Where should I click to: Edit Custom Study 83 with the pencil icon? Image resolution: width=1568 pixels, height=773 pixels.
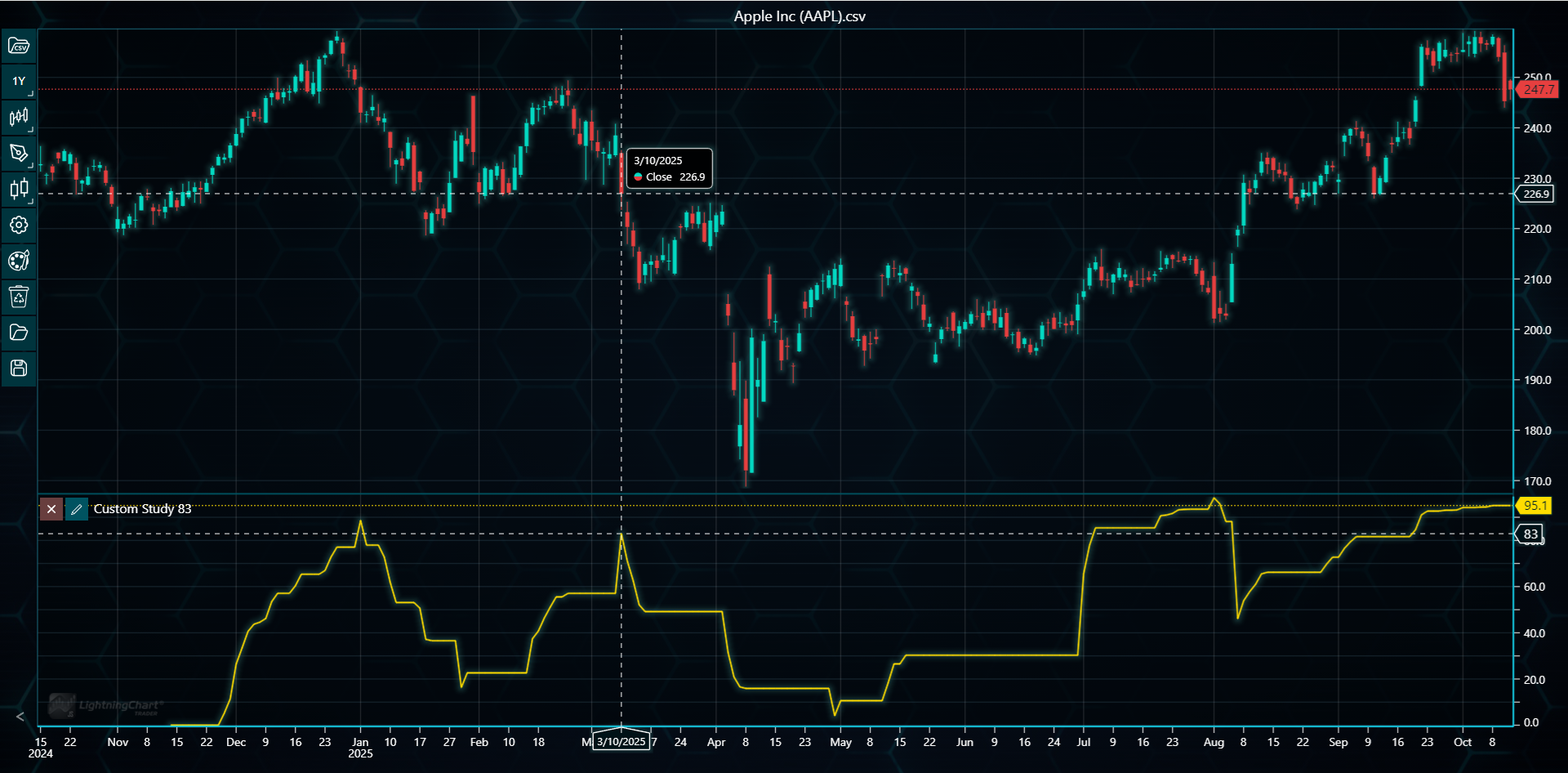[77, 509]
